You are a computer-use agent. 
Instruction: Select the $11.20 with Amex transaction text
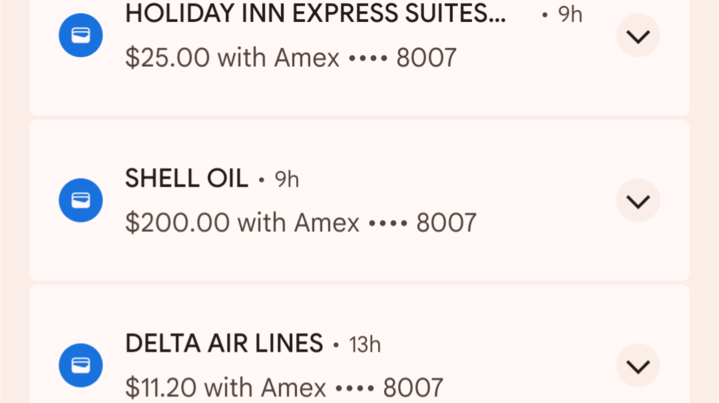[284, 388]
